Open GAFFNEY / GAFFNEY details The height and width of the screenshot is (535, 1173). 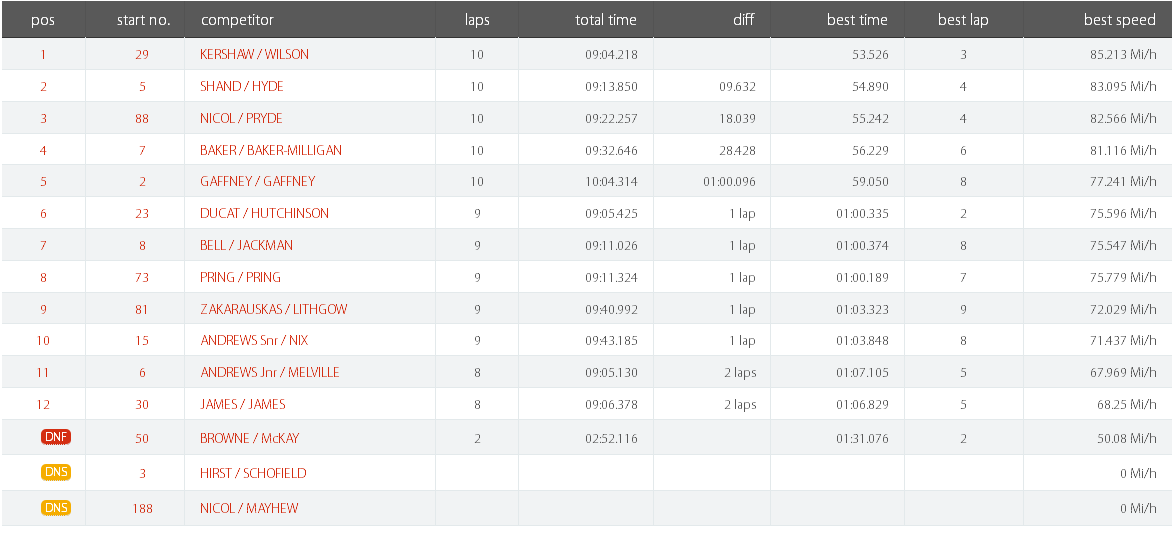[257, 182]
